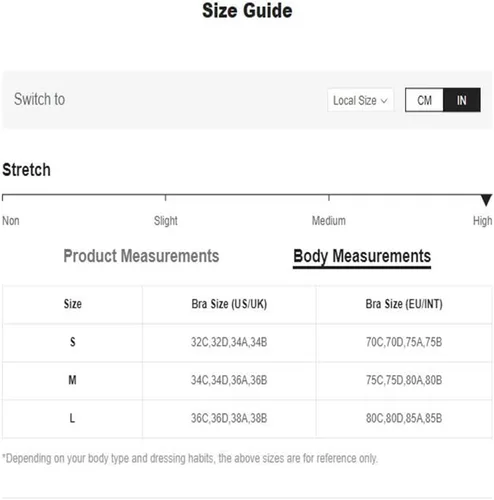Click the Size Guide title

[x=247, y=11]
